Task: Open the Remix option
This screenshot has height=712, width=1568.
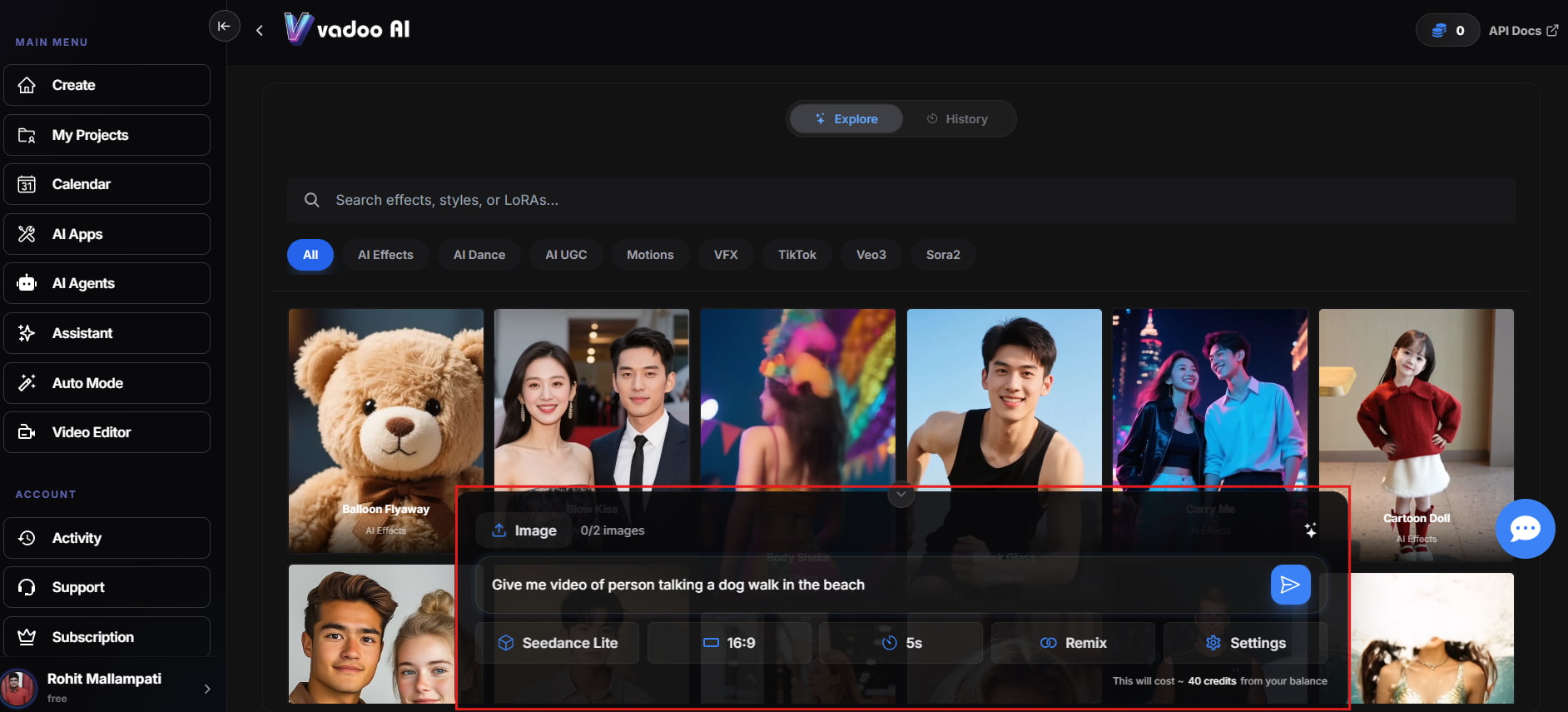Action: (1073, 643)
